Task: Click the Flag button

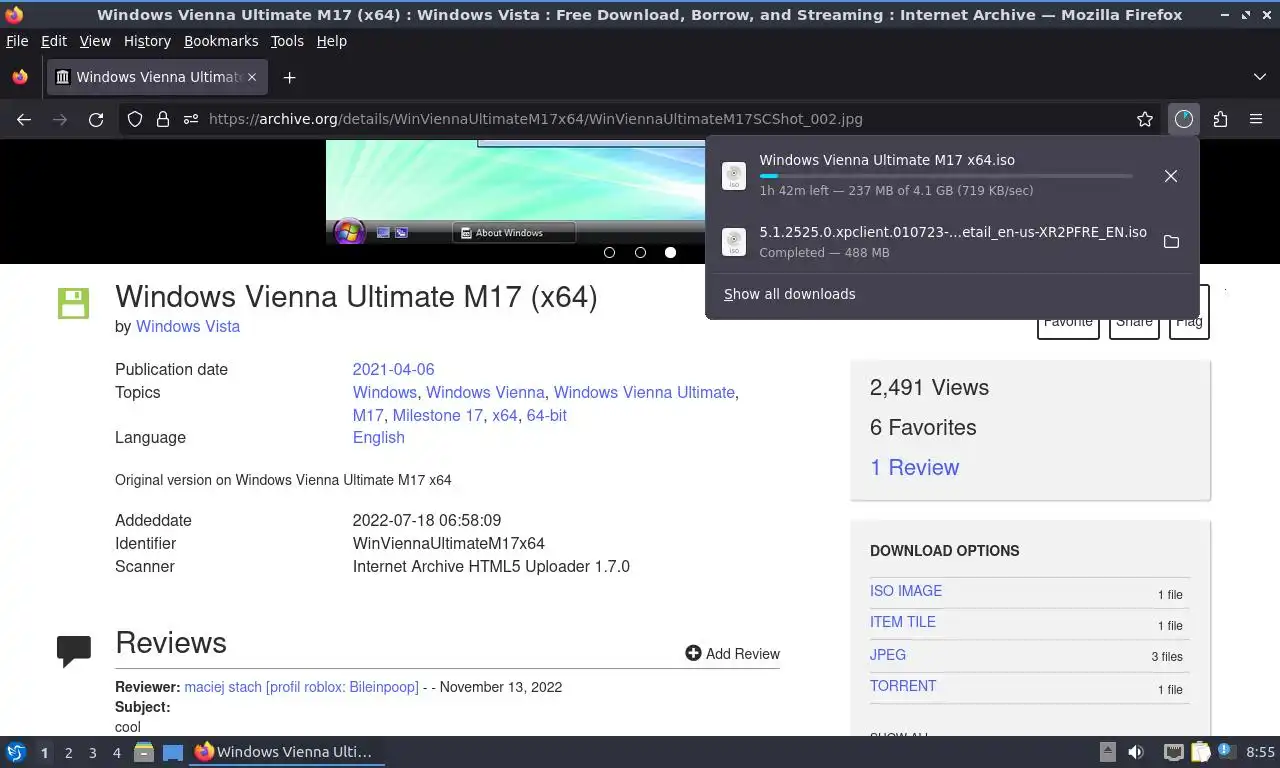Action: click(x=1189, y=321)
